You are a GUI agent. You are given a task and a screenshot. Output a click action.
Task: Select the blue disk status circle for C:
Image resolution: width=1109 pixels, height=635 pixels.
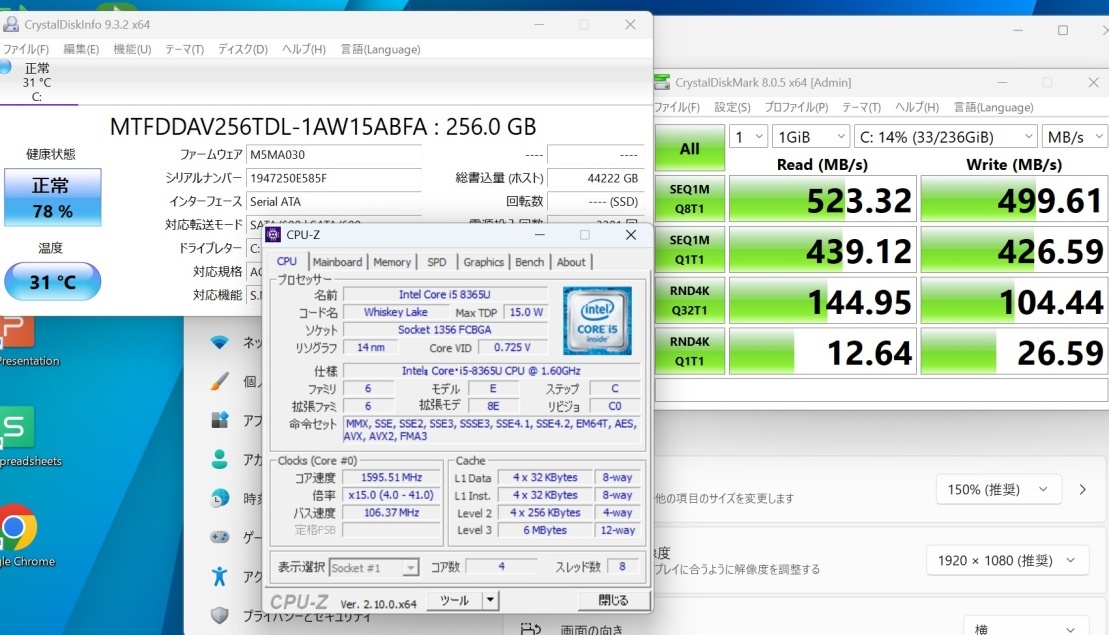[x=5, y=67]
